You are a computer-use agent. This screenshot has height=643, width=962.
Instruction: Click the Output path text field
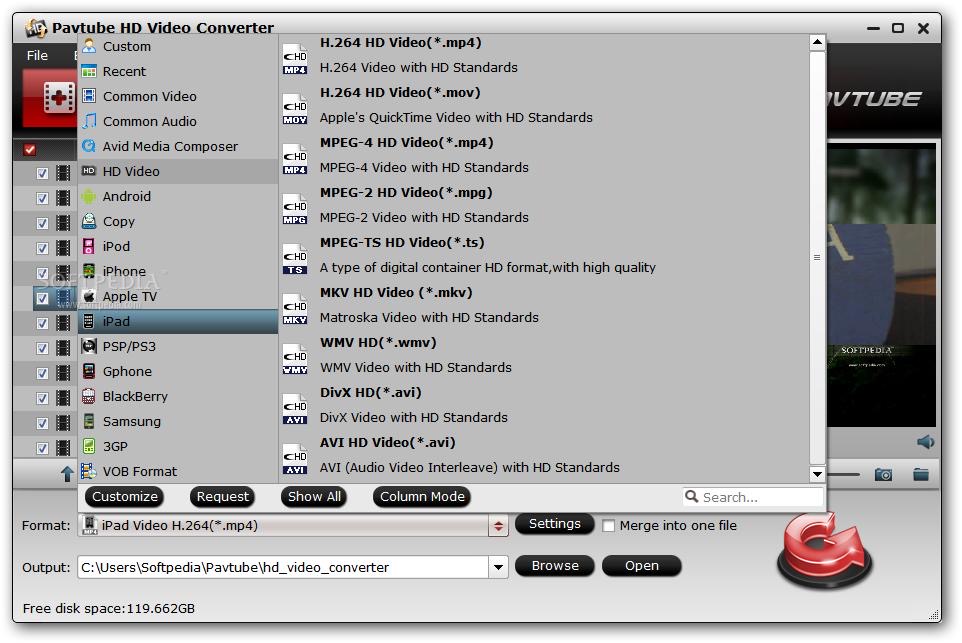pyautogui.click(x=283, y=568)
